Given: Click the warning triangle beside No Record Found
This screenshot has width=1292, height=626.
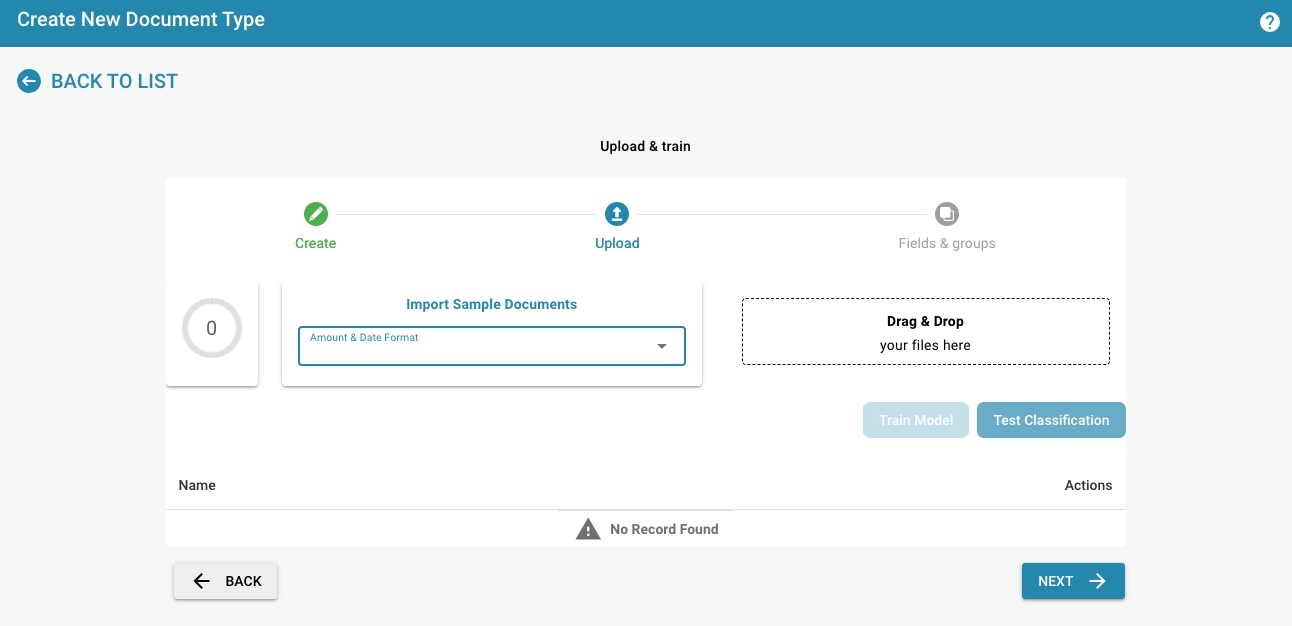Looking at the screenshot, I should [x=588, y=529].
